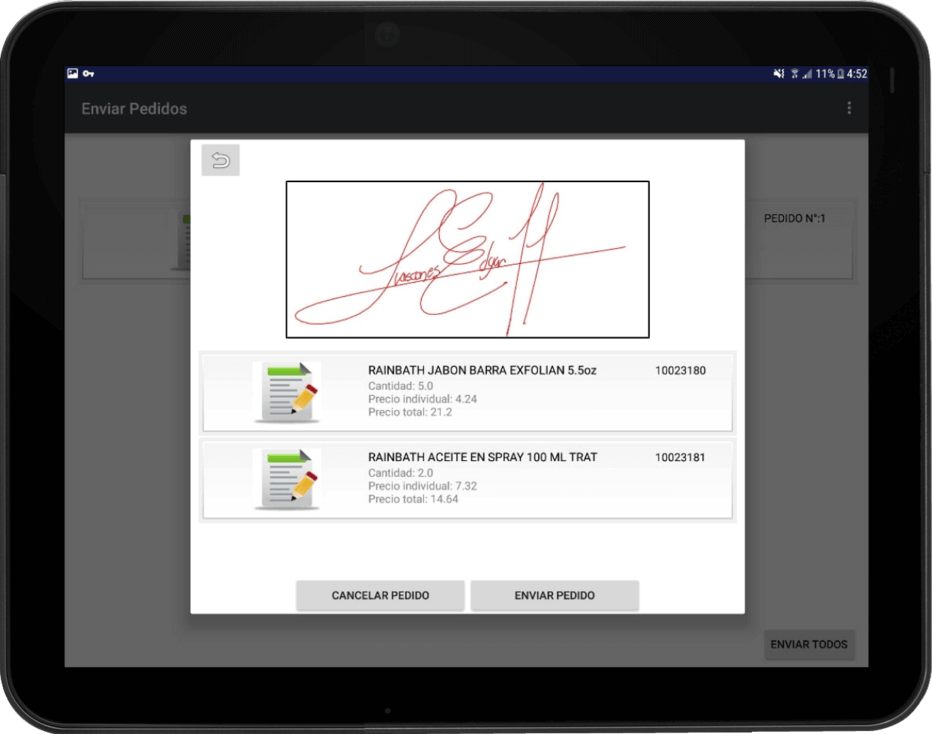Tap the 4:52 clock in status bar

pos(857,74)
